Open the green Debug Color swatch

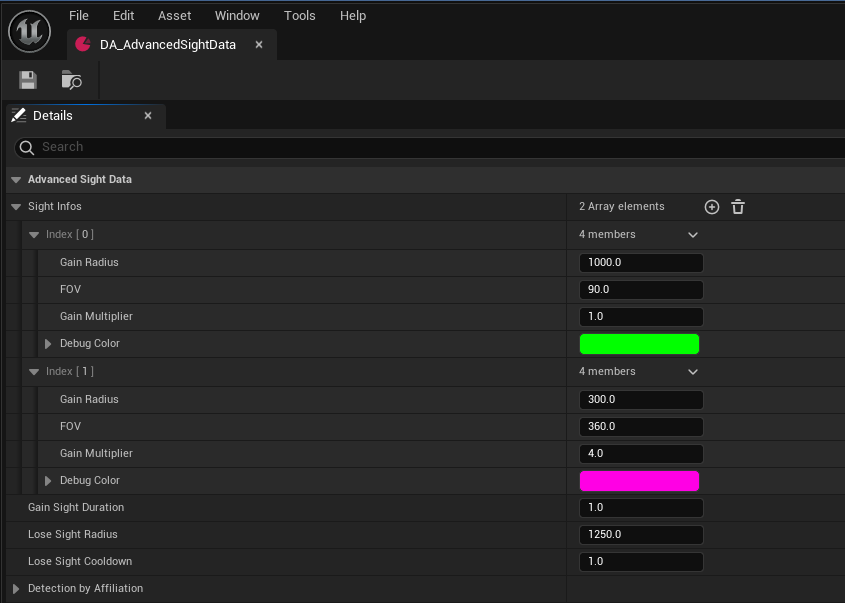click(639, 344)
